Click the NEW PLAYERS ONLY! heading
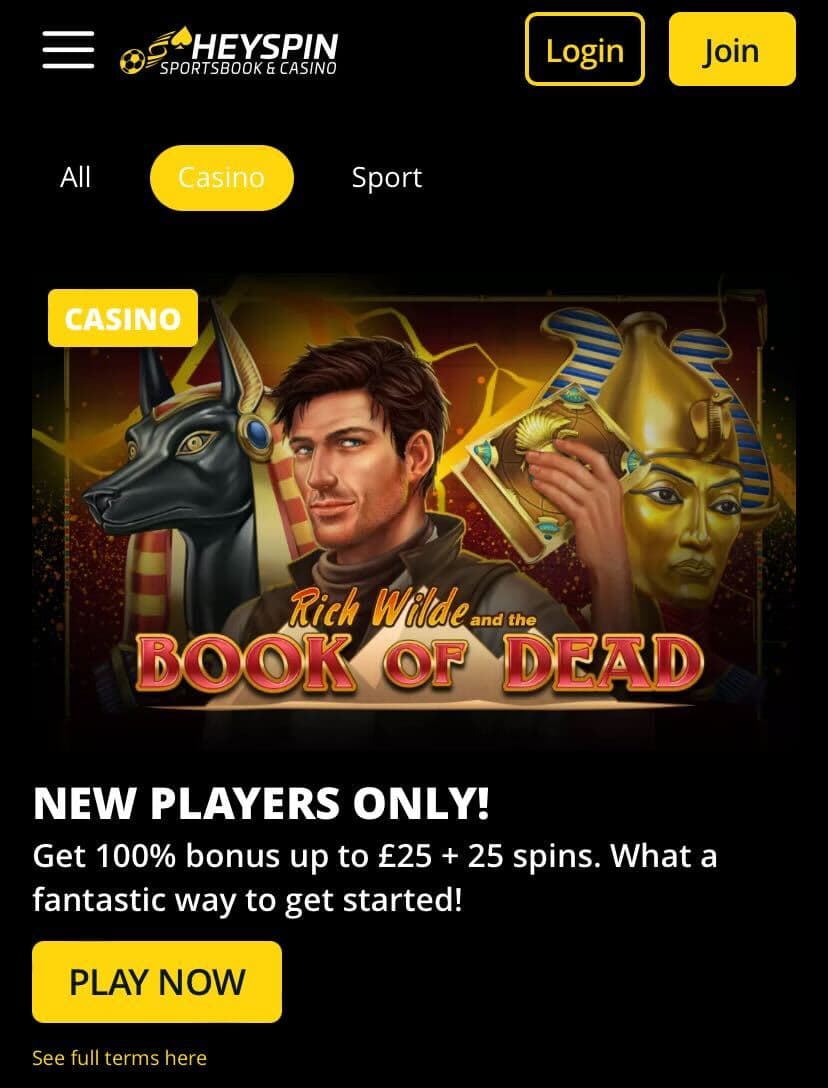This screenshot has height=1088, width=828. click(x=261, y=804)
